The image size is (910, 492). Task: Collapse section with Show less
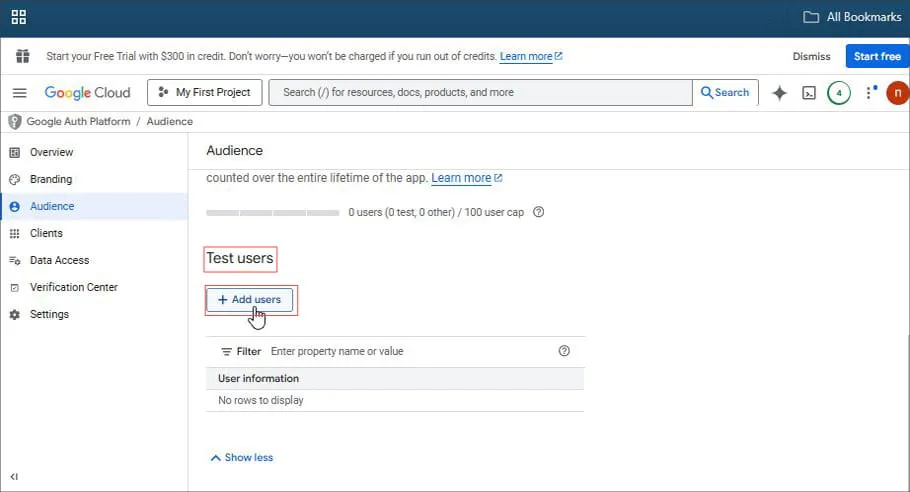tap(241, 458)
